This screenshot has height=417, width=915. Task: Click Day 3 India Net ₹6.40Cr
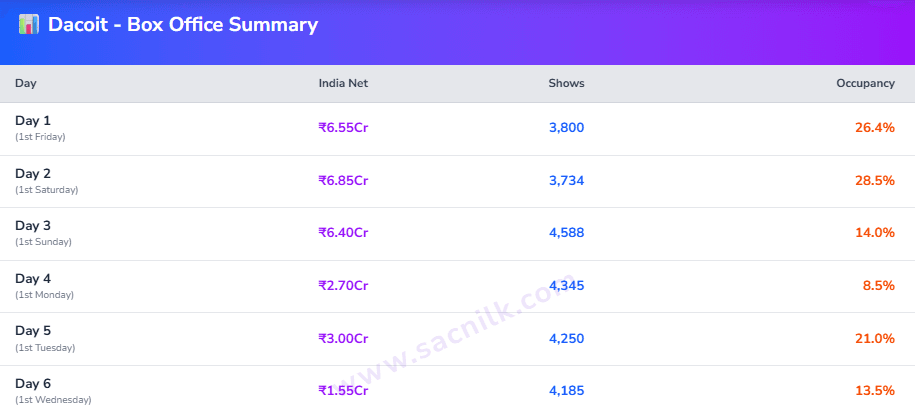pos(343,233)
